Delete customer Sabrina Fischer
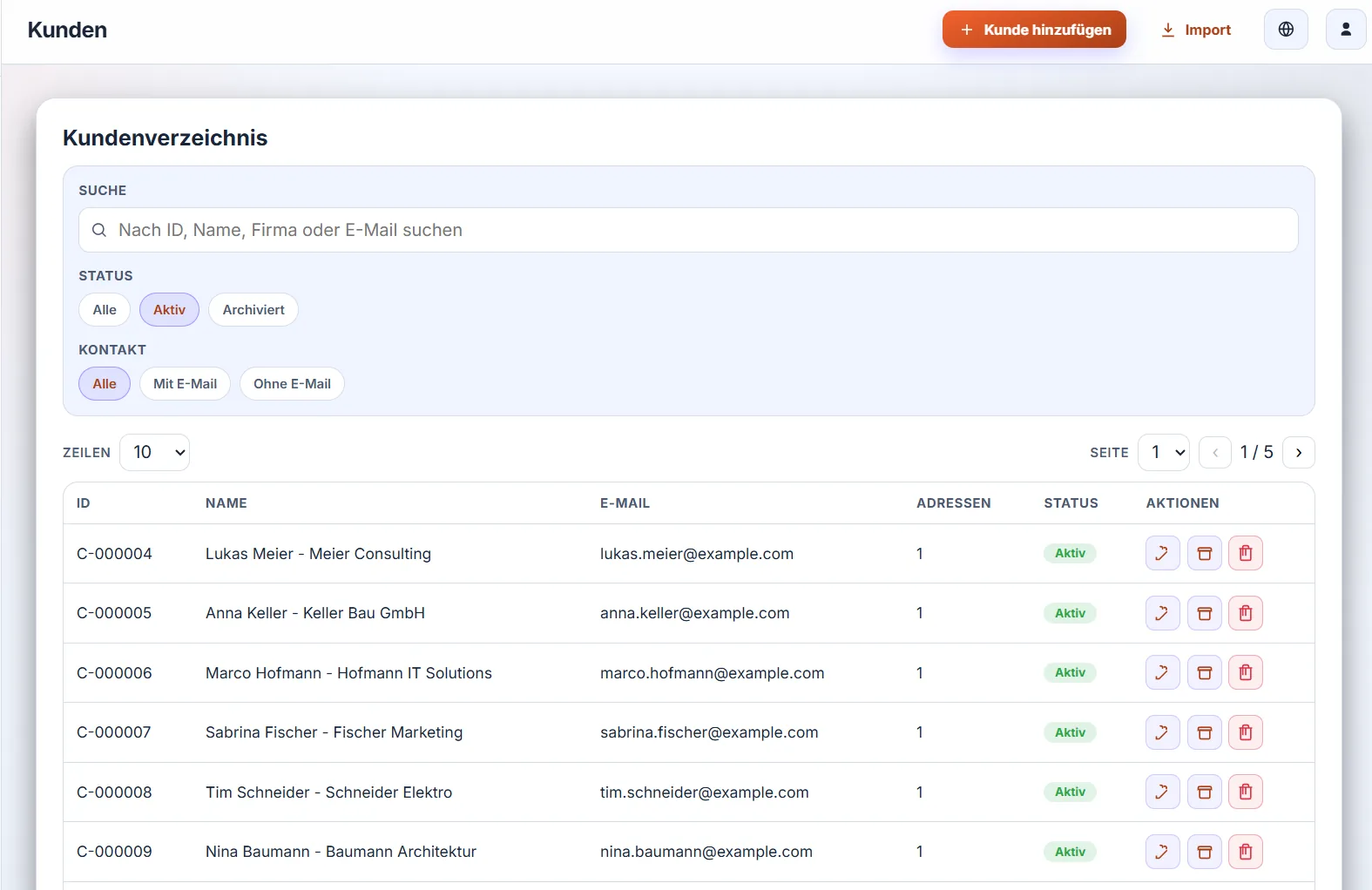The width and height of the screenshot is (1372, 890). pos(1246,732)
